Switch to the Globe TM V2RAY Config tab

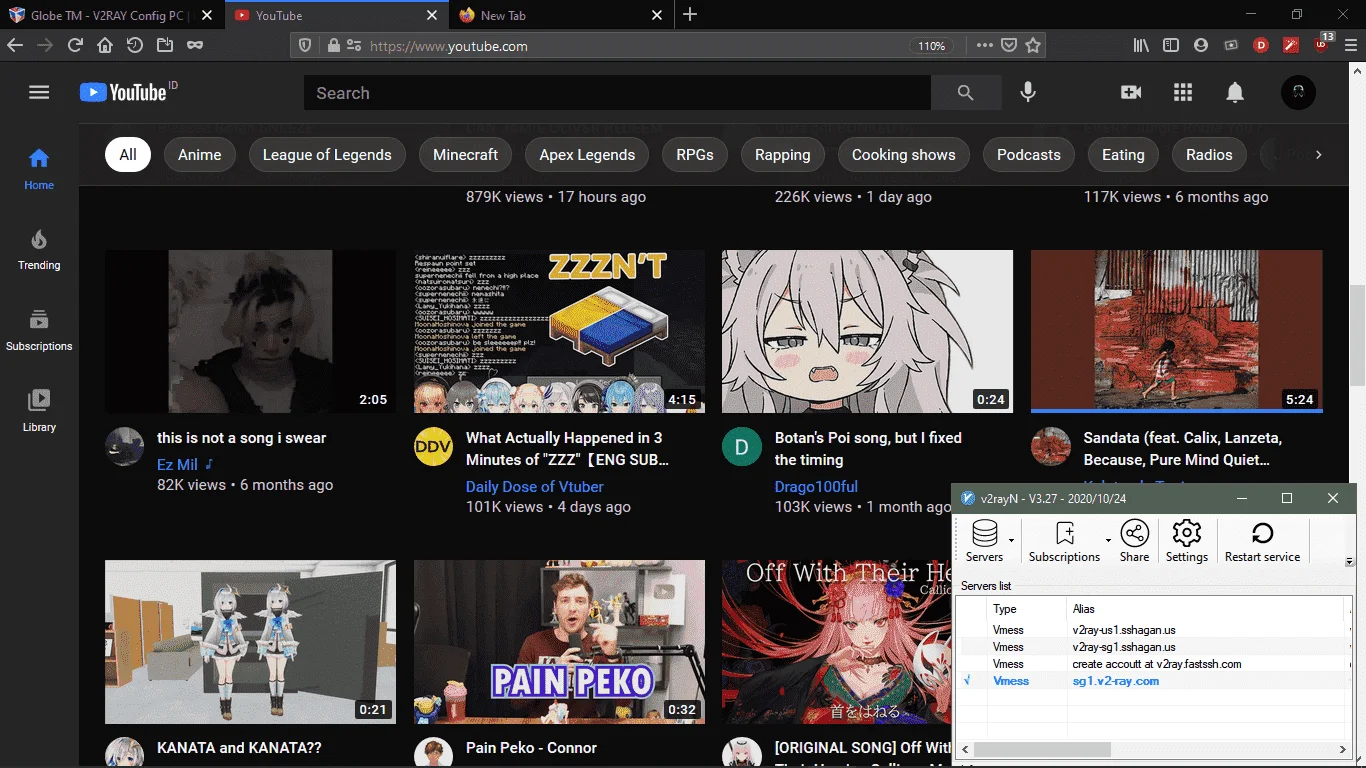(x=110, y=15)
